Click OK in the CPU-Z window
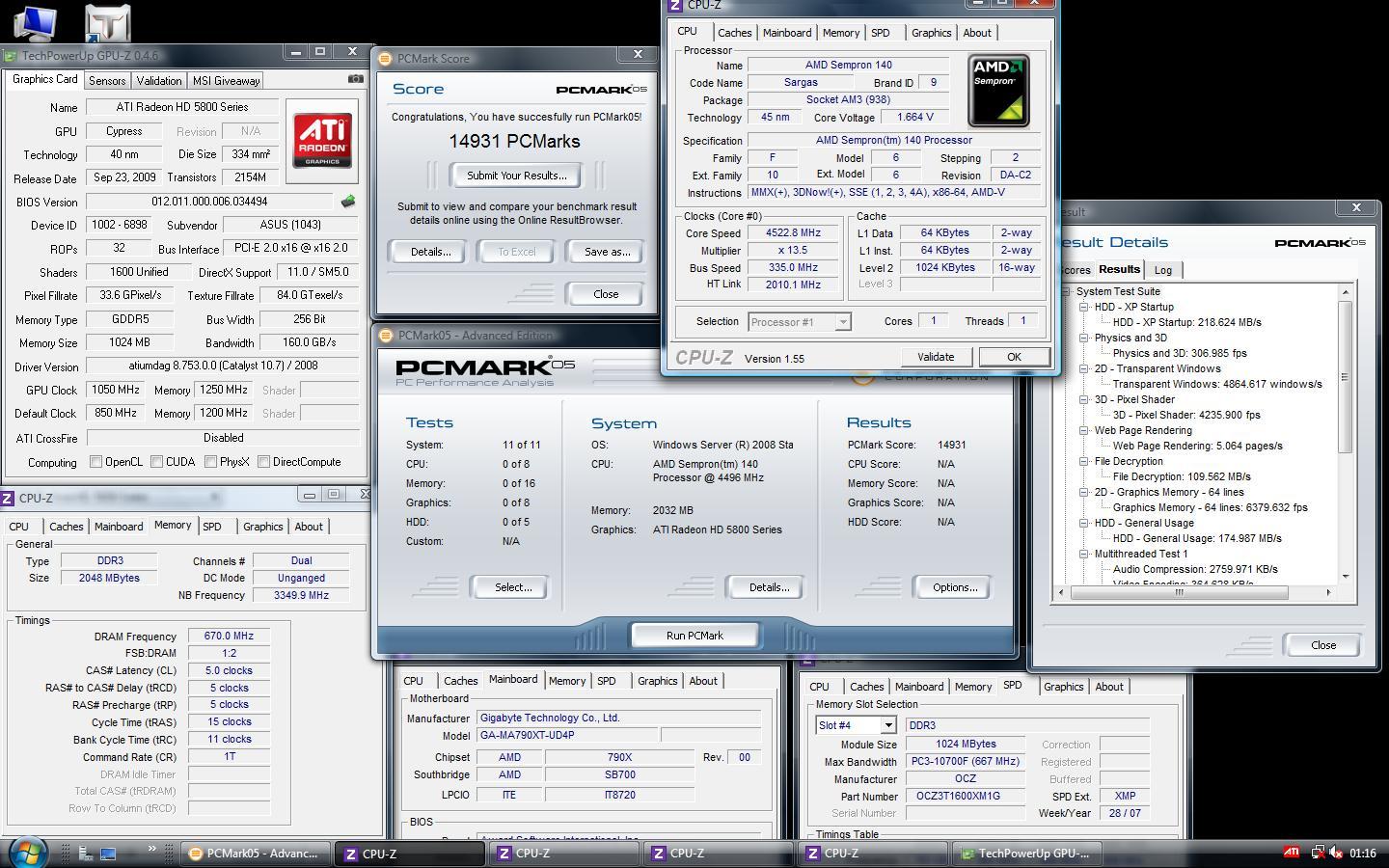The image size is (1389, 868). pos(1014,357)
